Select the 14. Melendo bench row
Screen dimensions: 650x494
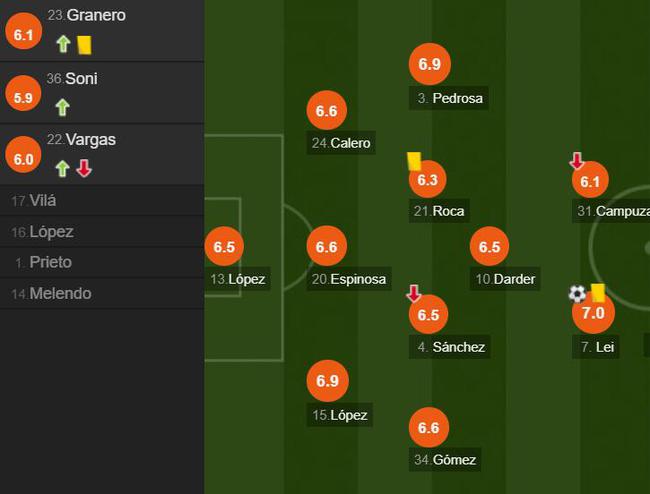(102, 293)
